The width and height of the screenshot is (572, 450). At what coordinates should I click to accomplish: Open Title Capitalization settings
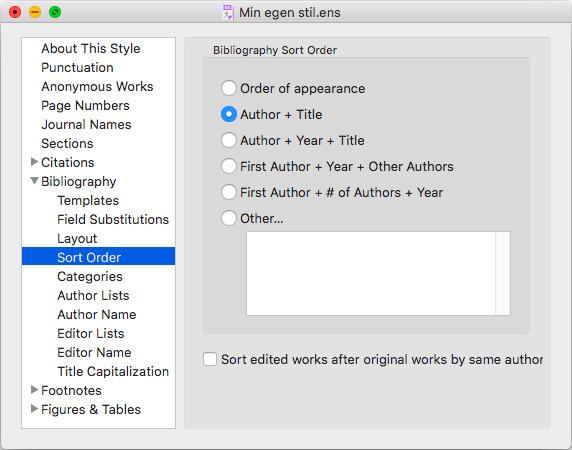pos(113,371)
